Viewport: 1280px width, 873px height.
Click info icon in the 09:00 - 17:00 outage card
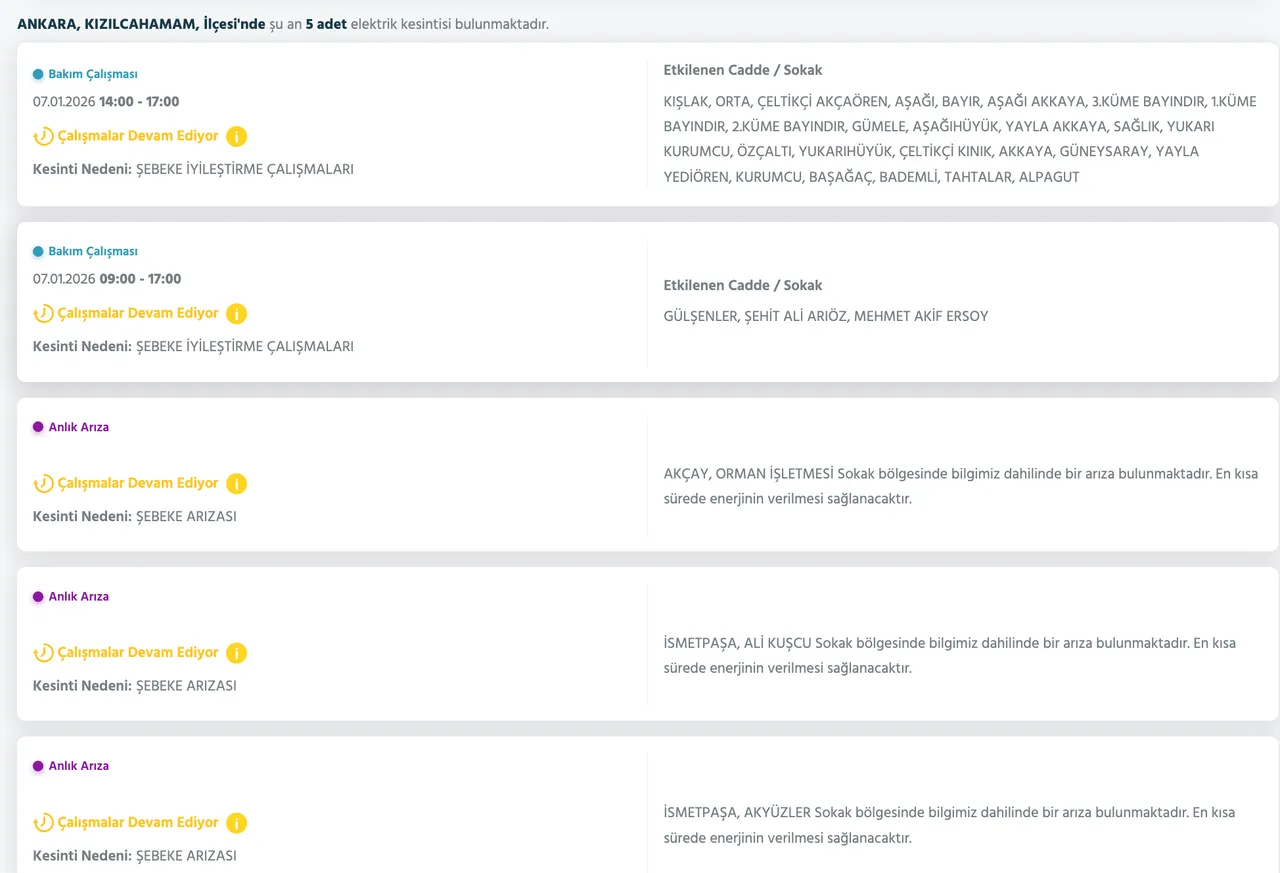pyautogui.click(x=236, y=314)
